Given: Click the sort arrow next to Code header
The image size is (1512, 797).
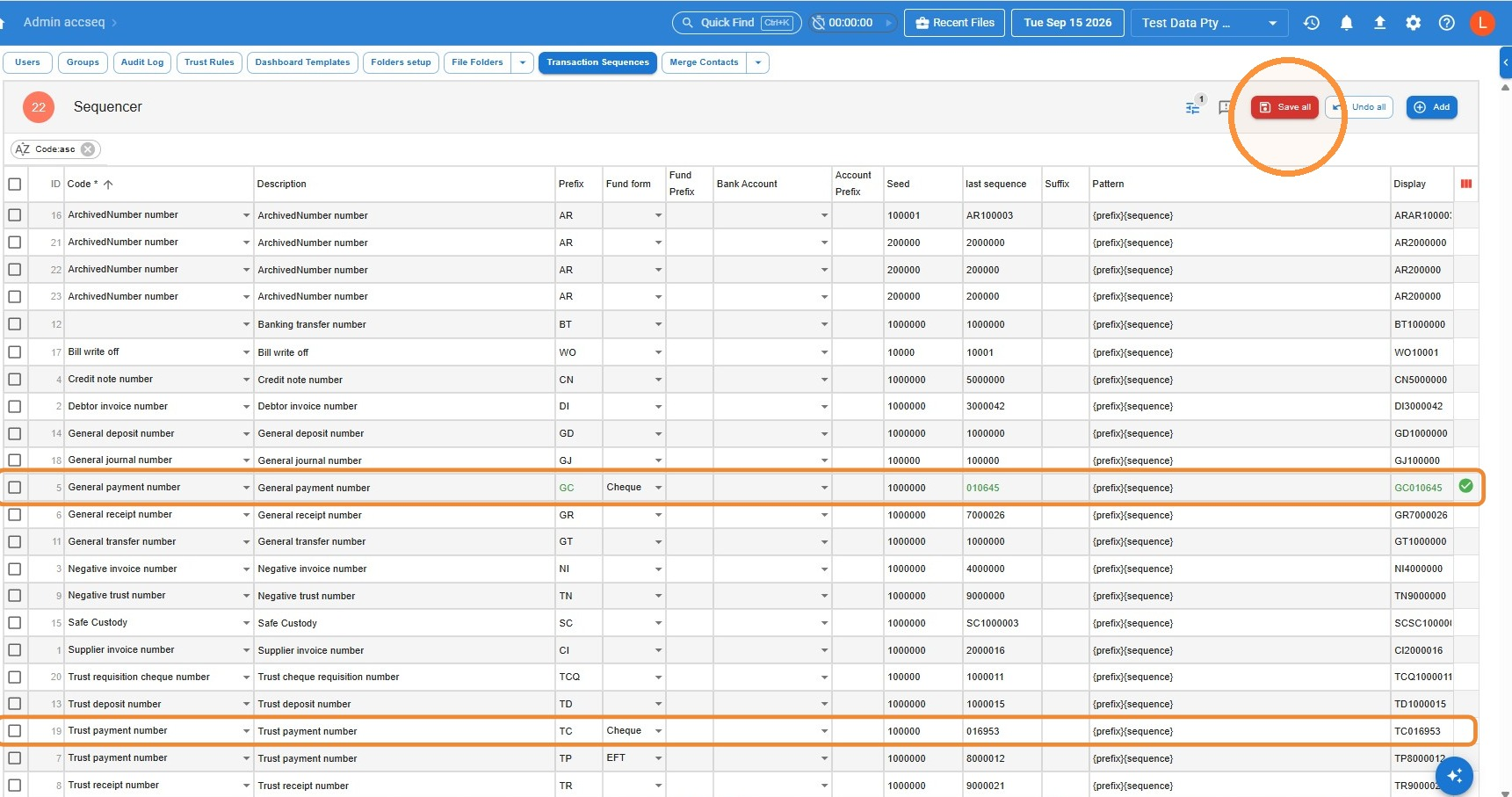Looking at the screenshot, I should click(108, 185).
